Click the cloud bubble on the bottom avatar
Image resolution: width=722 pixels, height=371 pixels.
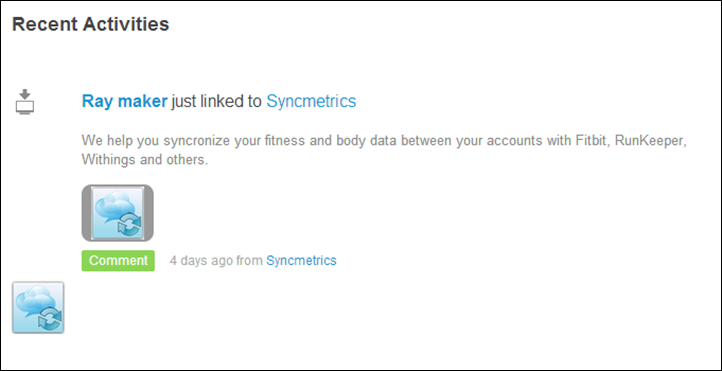[x=34, y=302]
